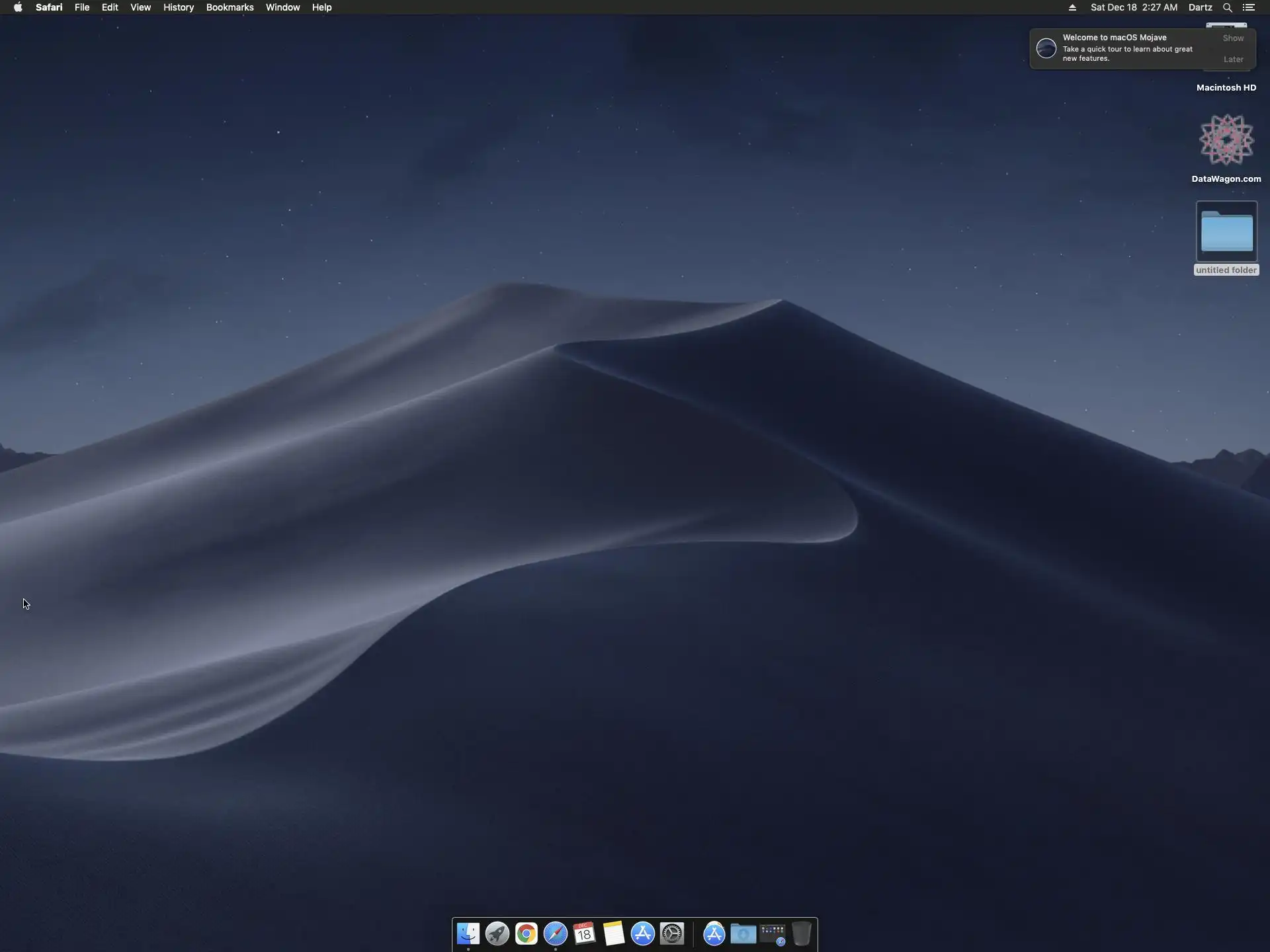Open Google Chrome in the Dock
This screenshot has width=1270, height=952.
pyautogui.click(x=527, y=933)
